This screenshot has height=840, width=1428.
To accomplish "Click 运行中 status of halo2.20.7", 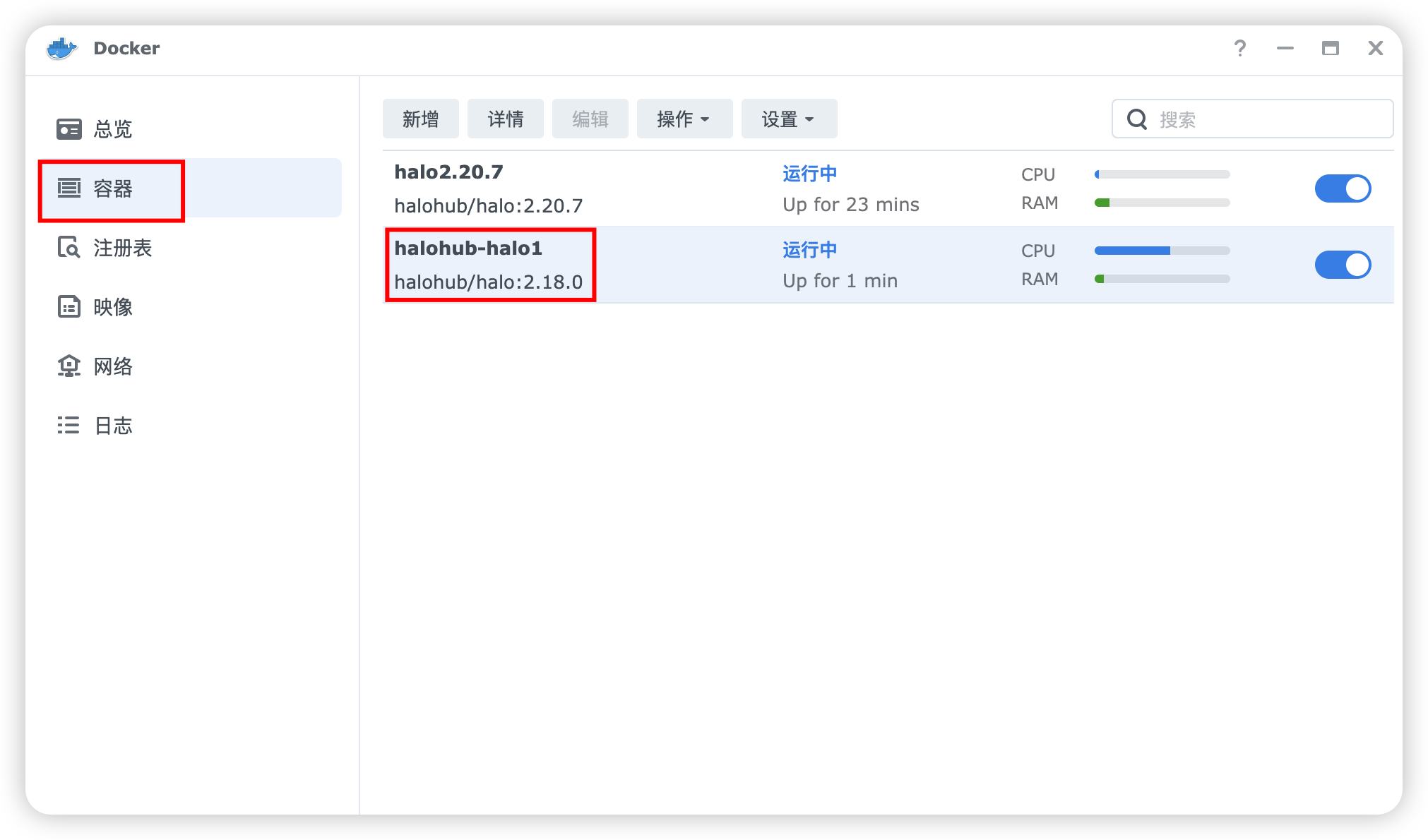I will click(x=810, y=174).
